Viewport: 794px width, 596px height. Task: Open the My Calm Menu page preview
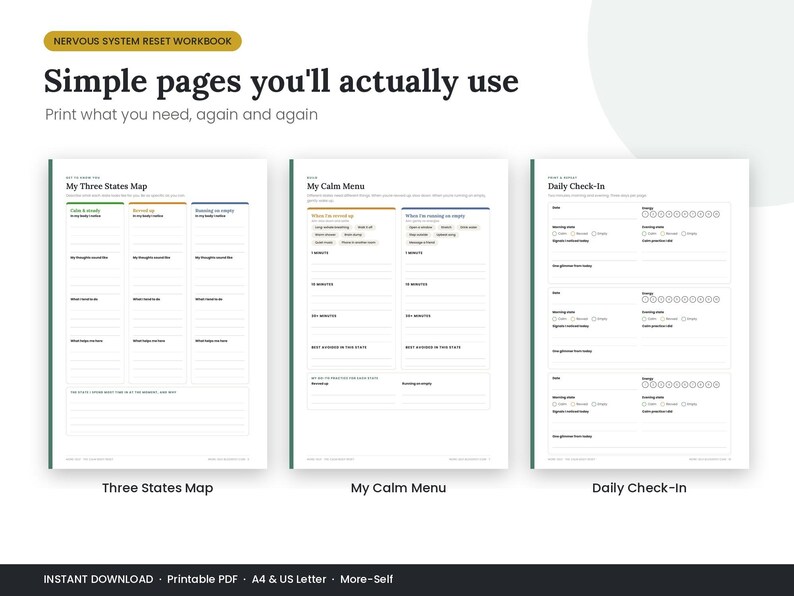pos(399,314)
